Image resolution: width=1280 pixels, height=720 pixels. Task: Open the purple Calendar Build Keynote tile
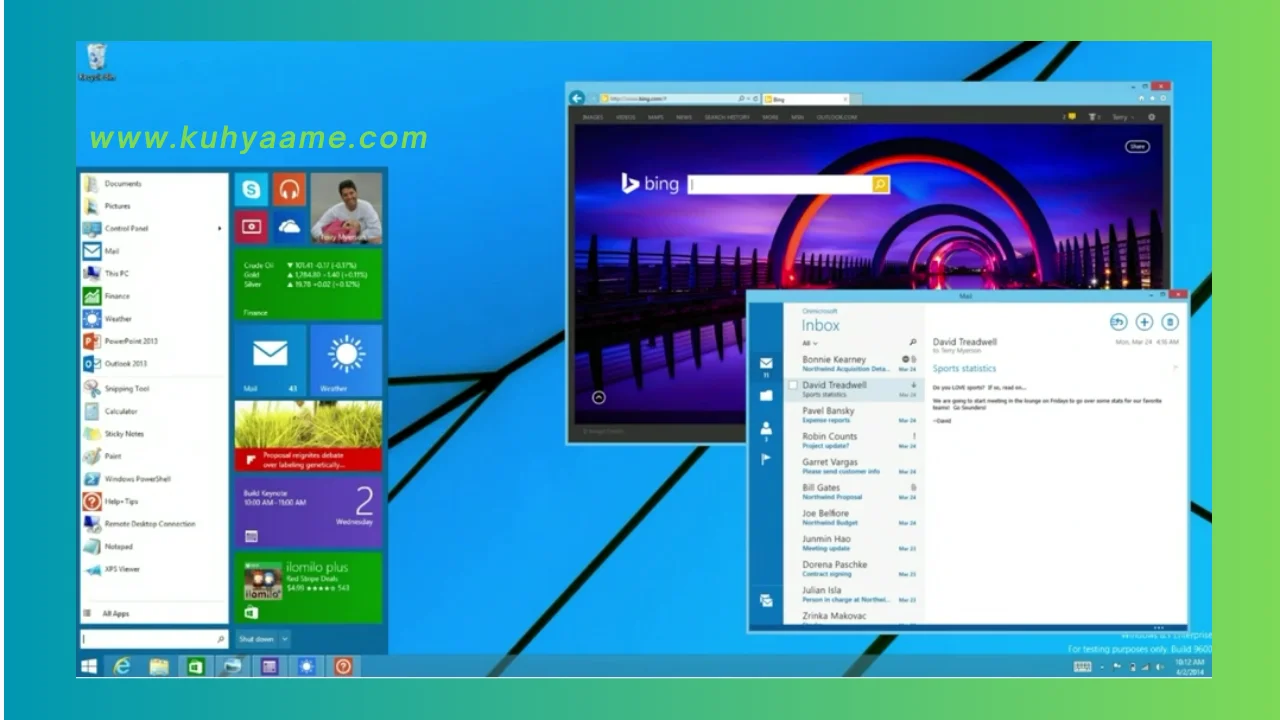[x=308, y=512]
